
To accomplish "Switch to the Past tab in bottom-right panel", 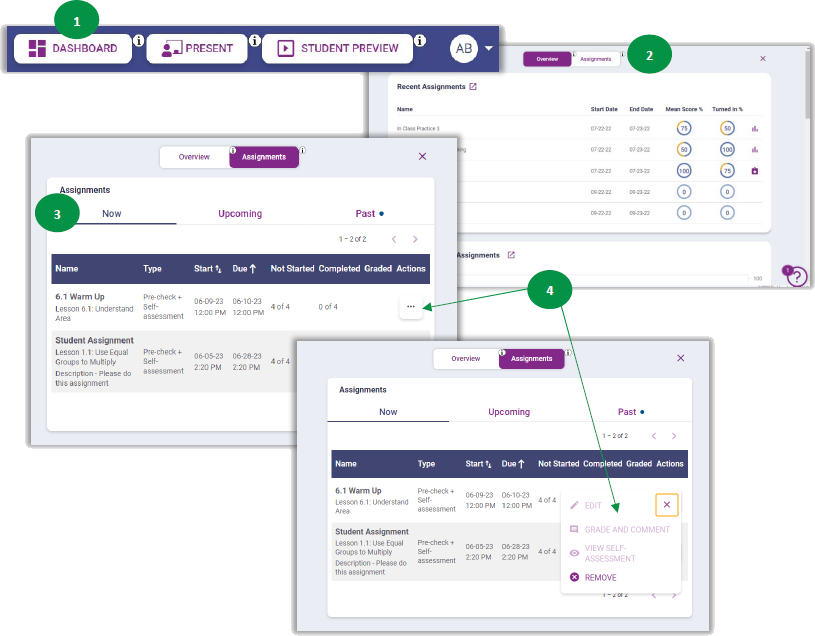I will tap(627, 412).
